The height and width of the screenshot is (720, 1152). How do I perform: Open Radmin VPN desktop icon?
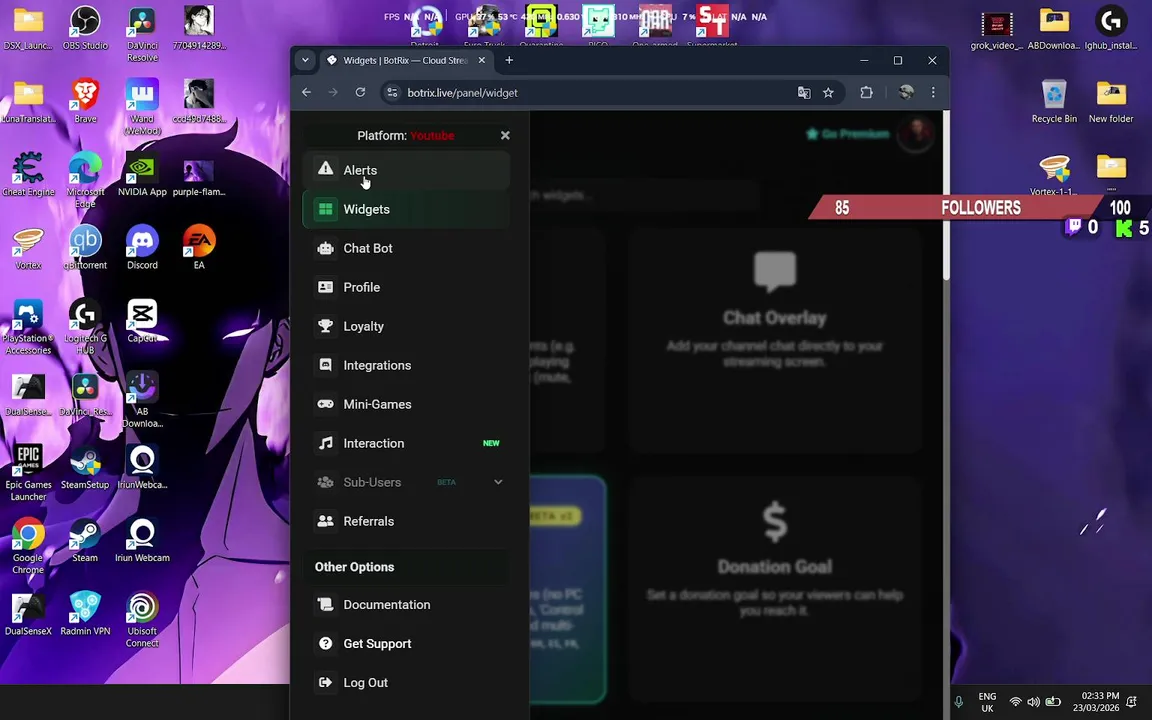(x=85, y=613)
